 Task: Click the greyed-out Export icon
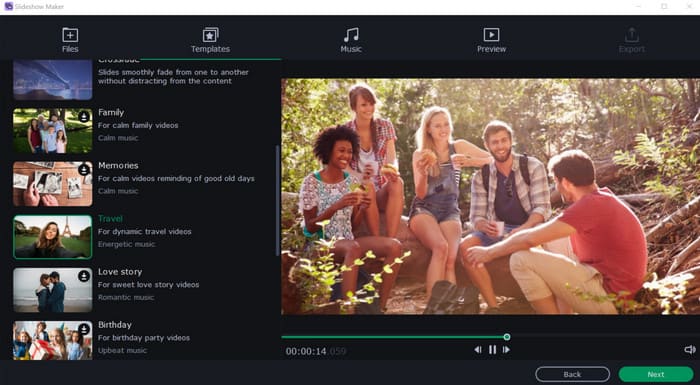click(x=632, y=35)
